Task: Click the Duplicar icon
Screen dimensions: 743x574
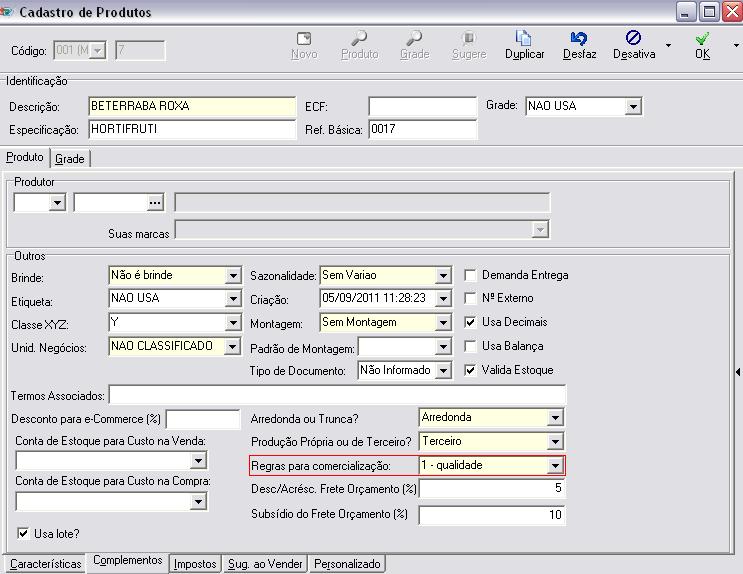Action: pos(524,39)
